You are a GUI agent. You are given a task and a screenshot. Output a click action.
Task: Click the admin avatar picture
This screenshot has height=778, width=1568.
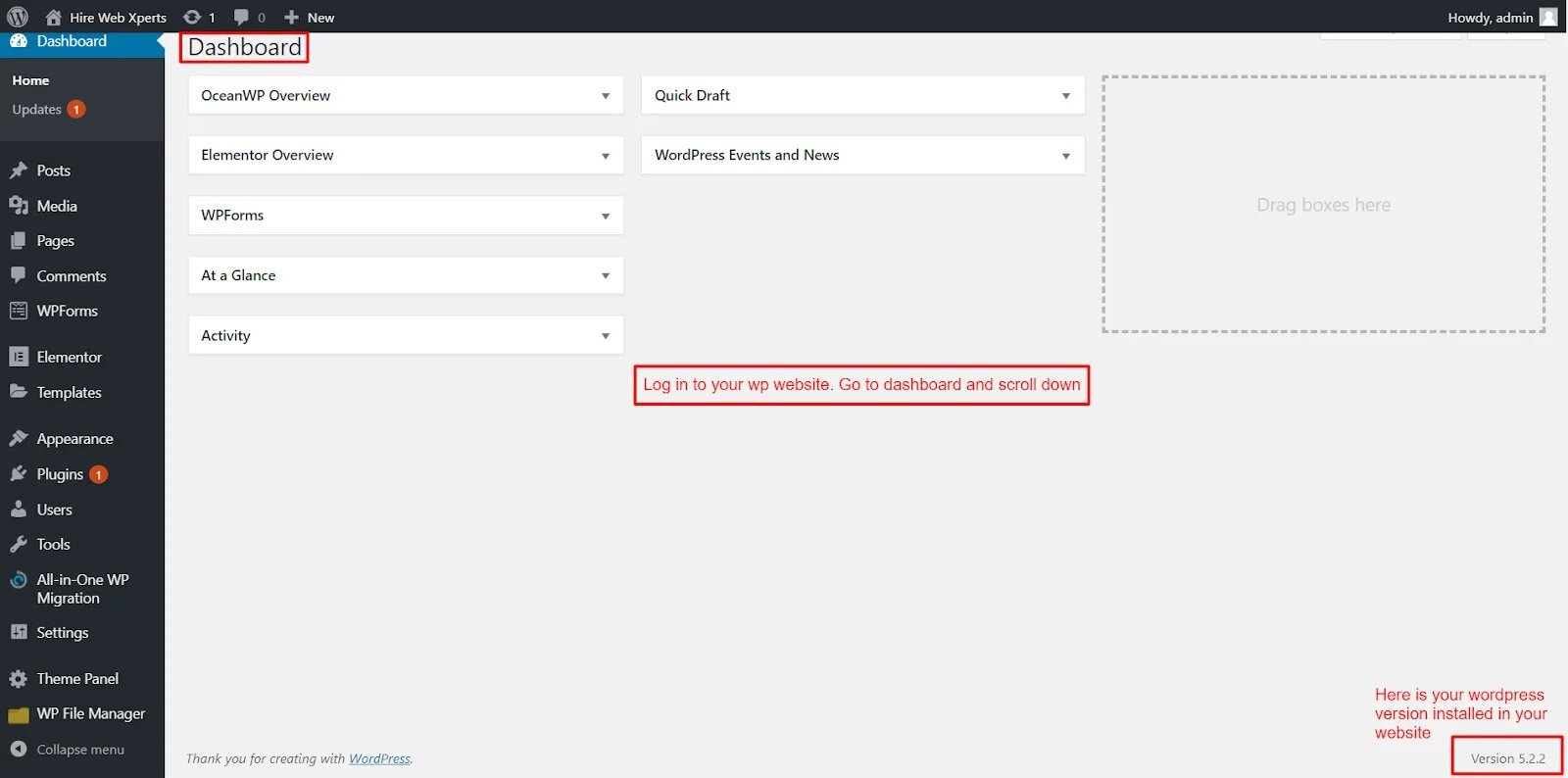coord(1548,17)
